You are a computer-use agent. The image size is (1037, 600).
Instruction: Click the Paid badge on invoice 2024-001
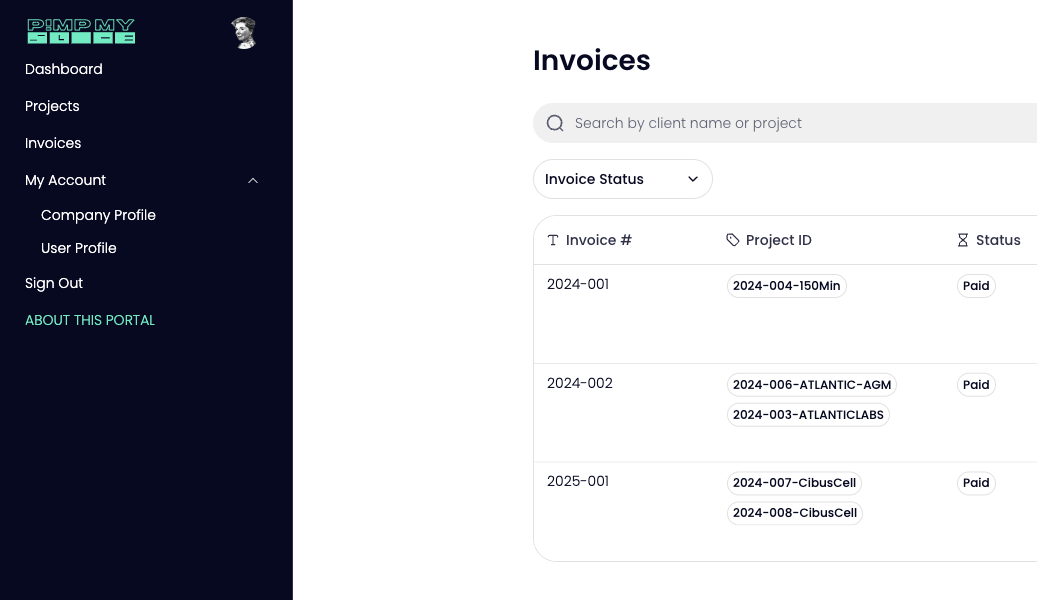pos(976,285)
